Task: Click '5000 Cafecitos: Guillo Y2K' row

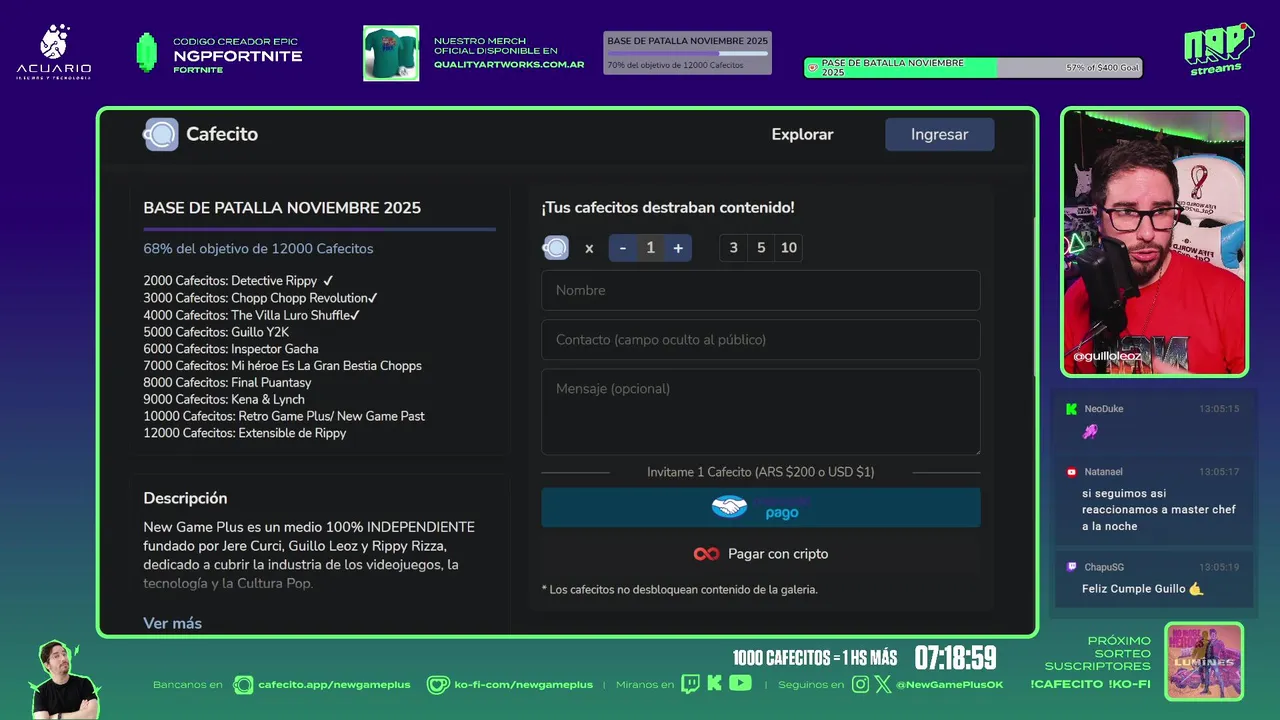Action: (216, 332)
